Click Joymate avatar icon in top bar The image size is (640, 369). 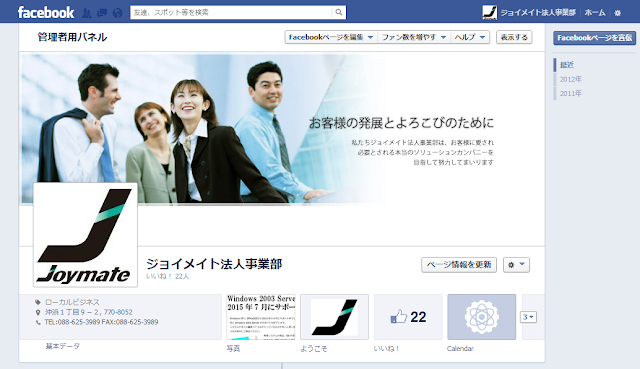pos(489,13)
